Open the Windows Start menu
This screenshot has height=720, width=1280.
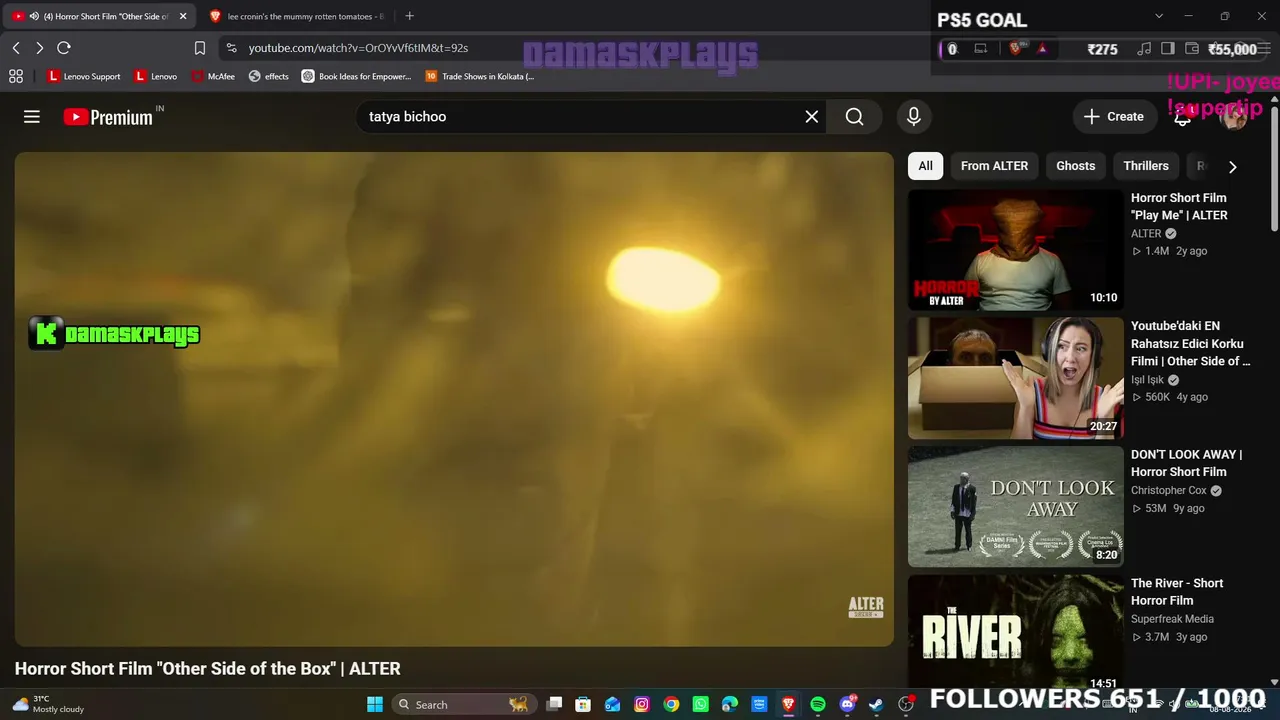375,704
